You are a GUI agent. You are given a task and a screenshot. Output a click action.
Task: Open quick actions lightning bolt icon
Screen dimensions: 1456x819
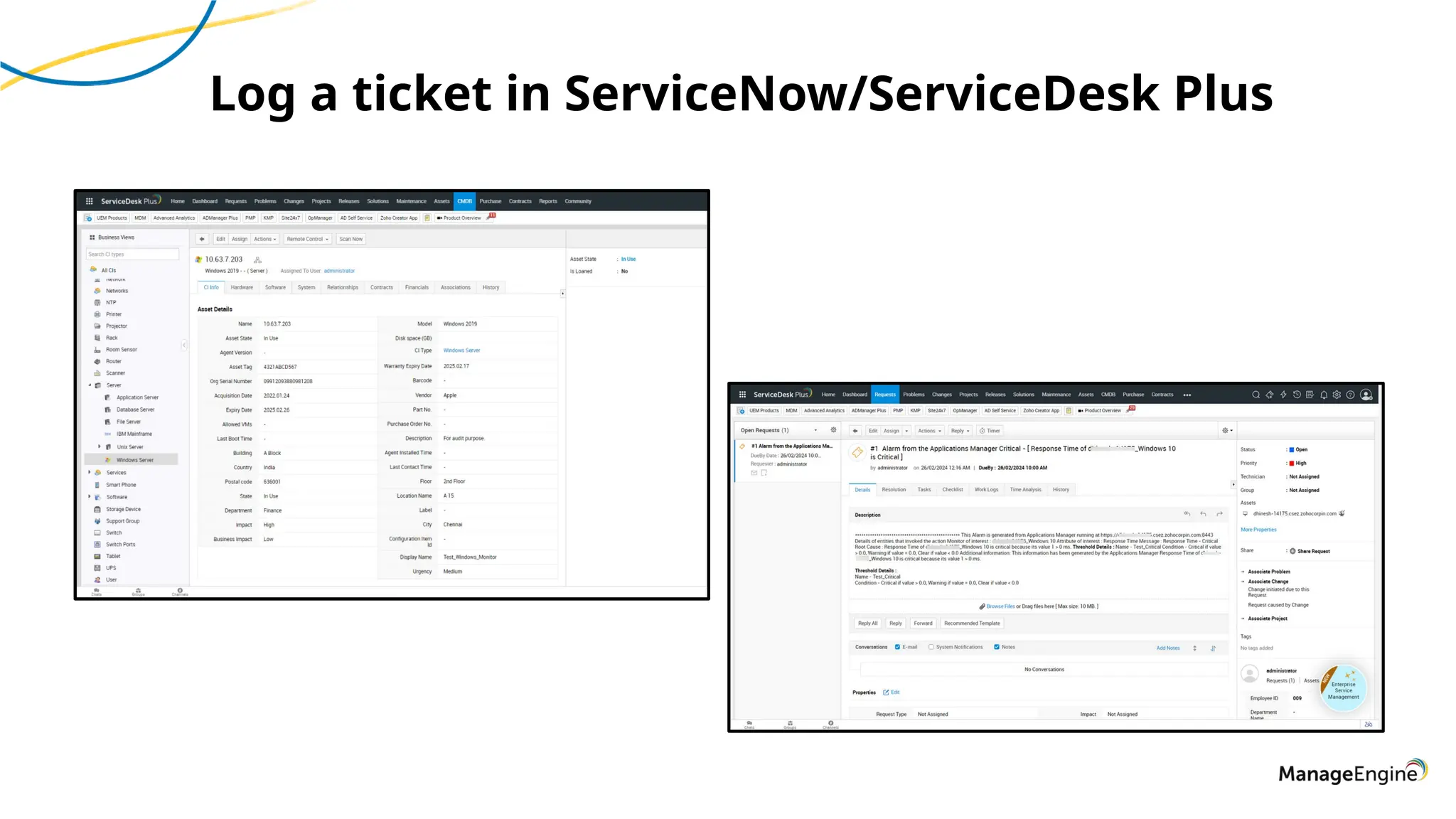tap(1283, 395)
